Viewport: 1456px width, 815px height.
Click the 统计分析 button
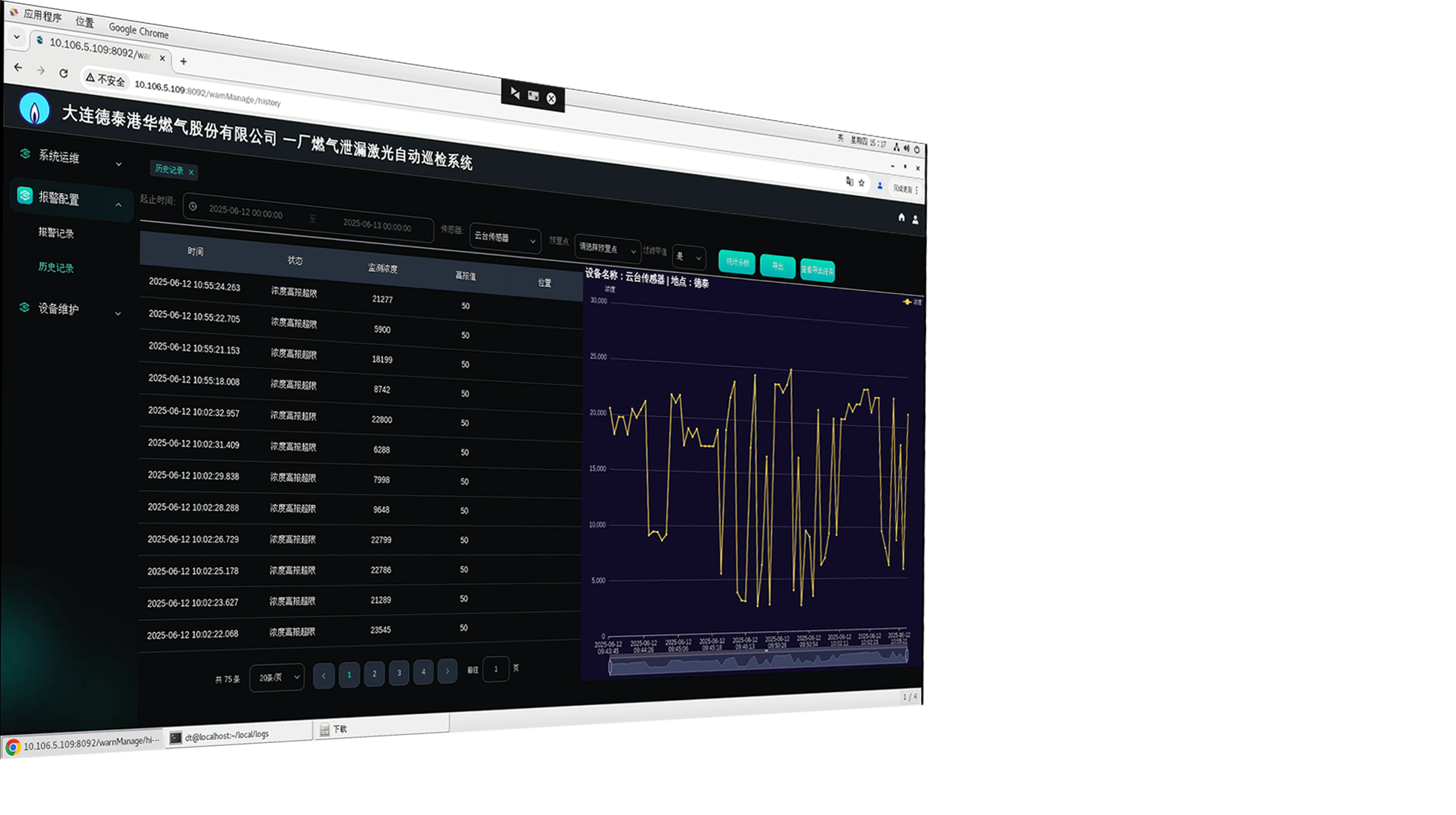(737, 262)
